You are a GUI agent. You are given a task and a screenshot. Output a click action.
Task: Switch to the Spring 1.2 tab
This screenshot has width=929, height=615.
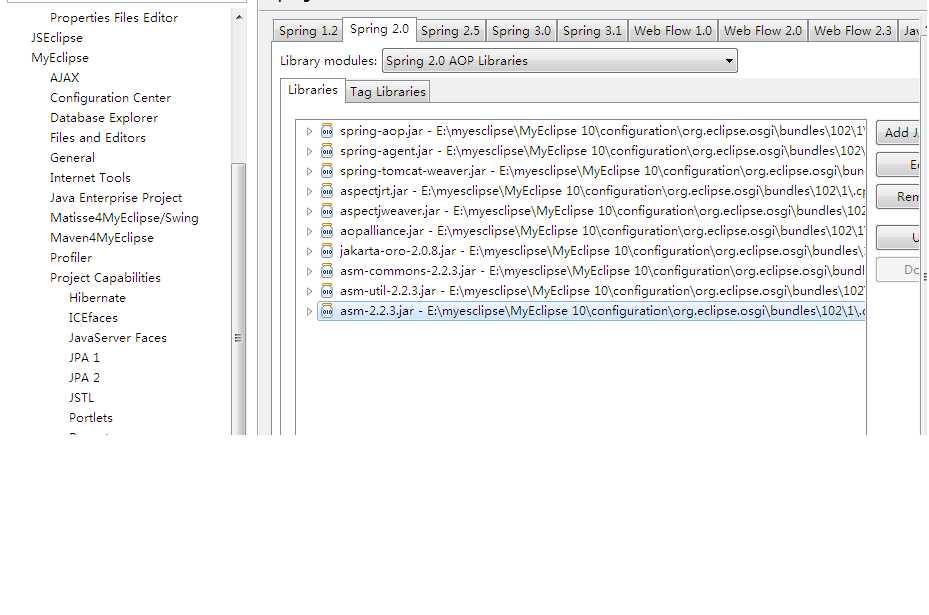click(308, 31)
